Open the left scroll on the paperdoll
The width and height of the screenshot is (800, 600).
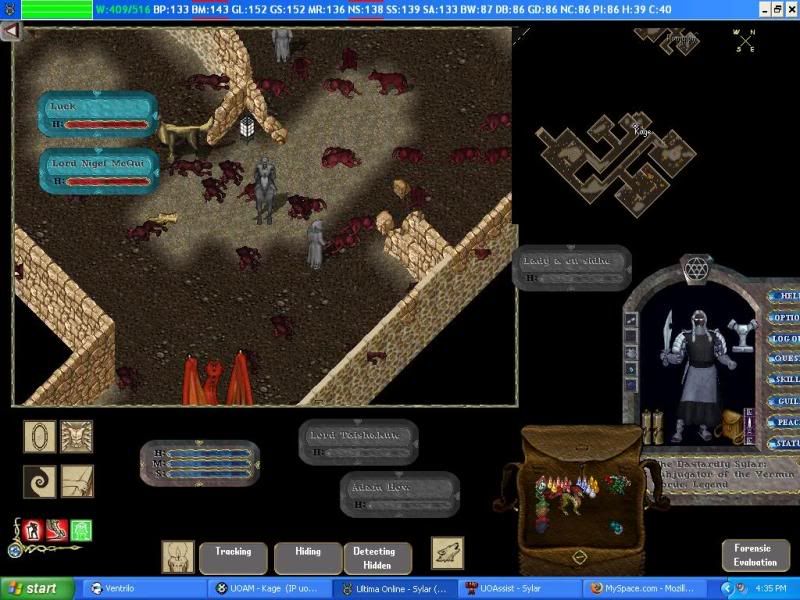(x=646, y=427)
